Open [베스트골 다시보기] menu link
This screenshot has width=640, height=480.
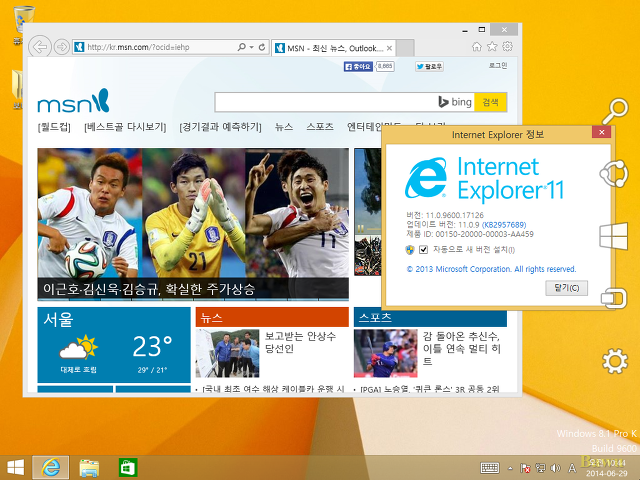pos(125,127)
